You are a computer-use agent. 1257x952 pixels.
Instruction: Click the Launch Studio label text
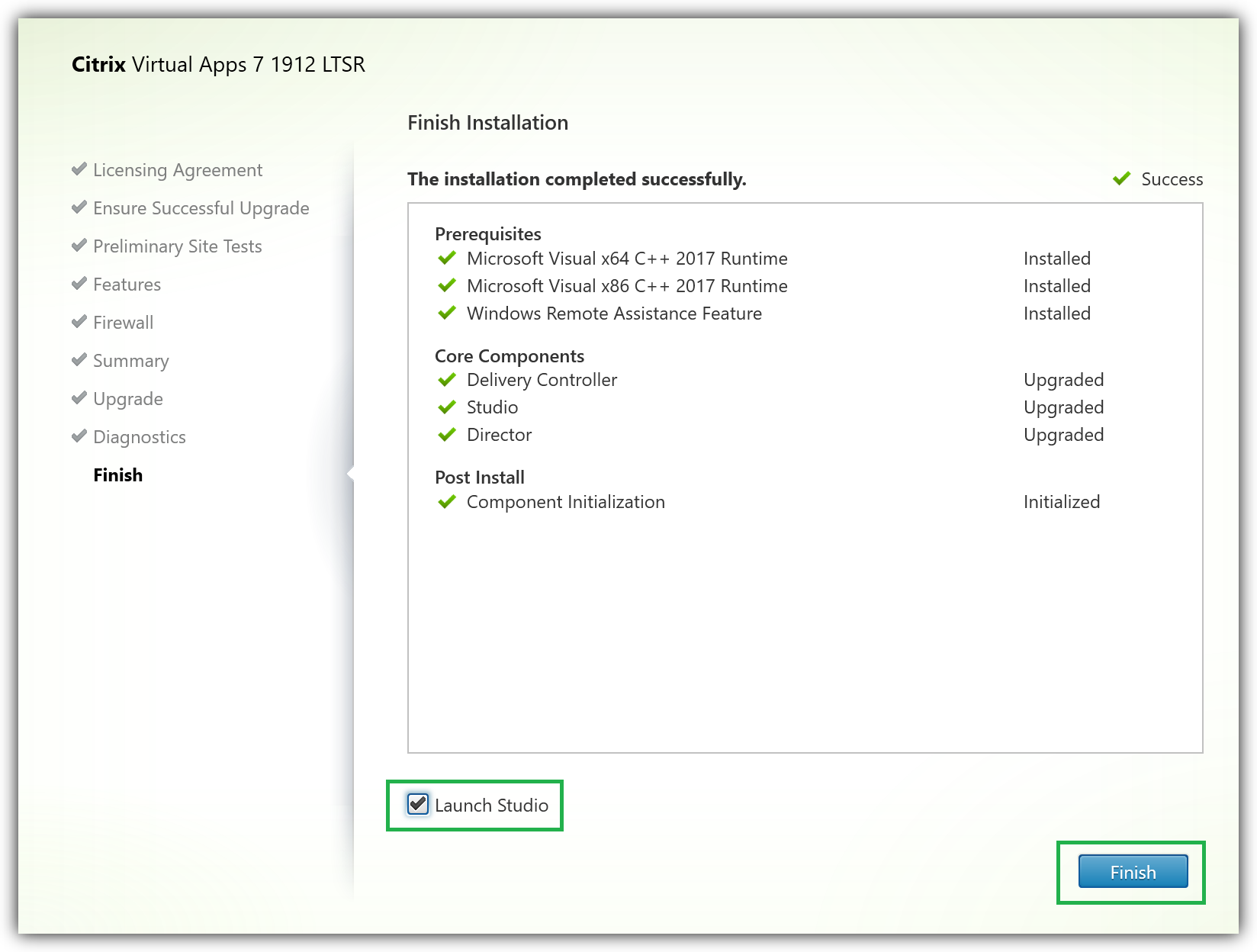tap(491, 806)
